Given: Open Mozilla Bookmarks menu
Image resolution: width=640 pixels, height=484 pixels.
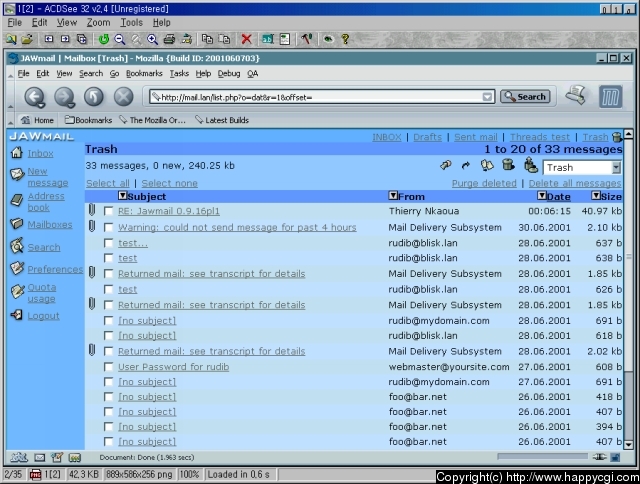Looking at the screenshot, I should (x=144, y=74).
